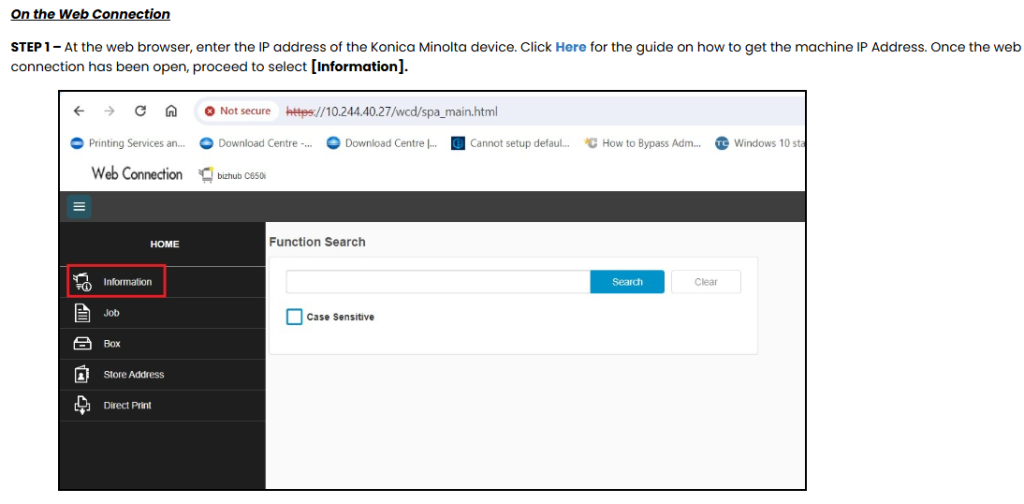The image size is (1024, 504).
Task: Click the browser home icon
Action: coord(171,111)
